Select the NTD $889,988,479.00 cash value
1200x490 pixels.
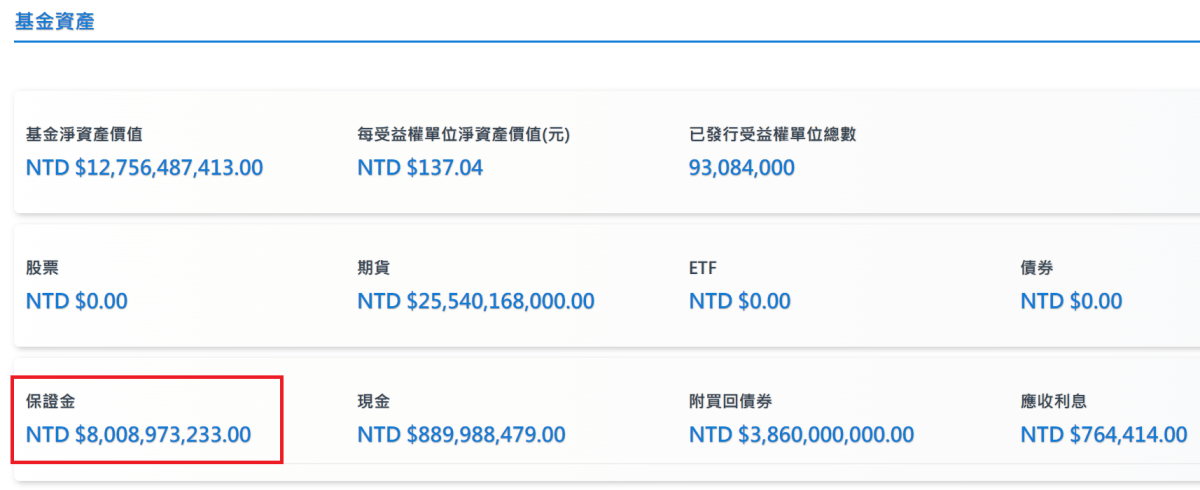click(461, 435)
